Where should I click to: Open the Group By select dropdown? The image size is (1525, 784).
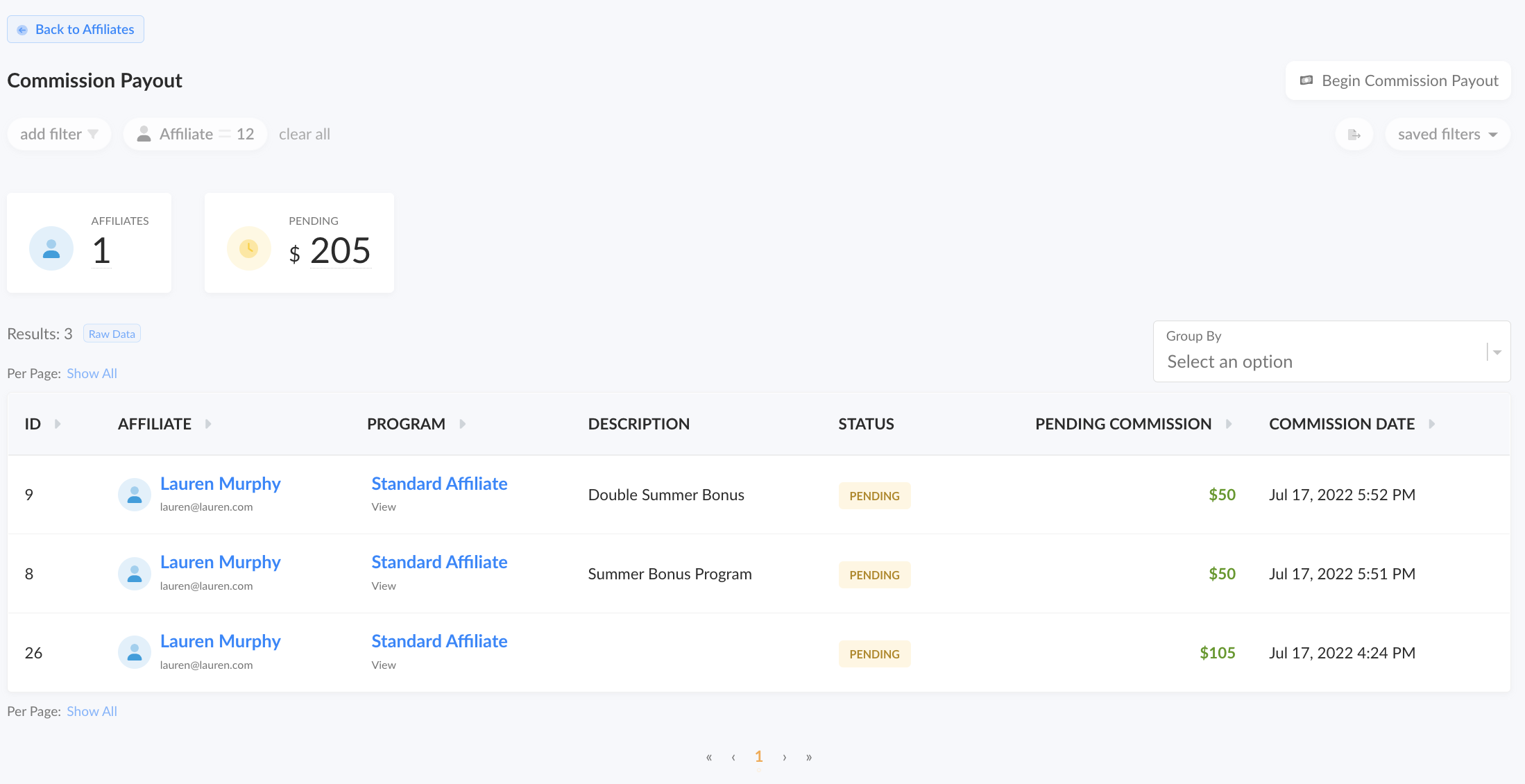click(1331, 351)
